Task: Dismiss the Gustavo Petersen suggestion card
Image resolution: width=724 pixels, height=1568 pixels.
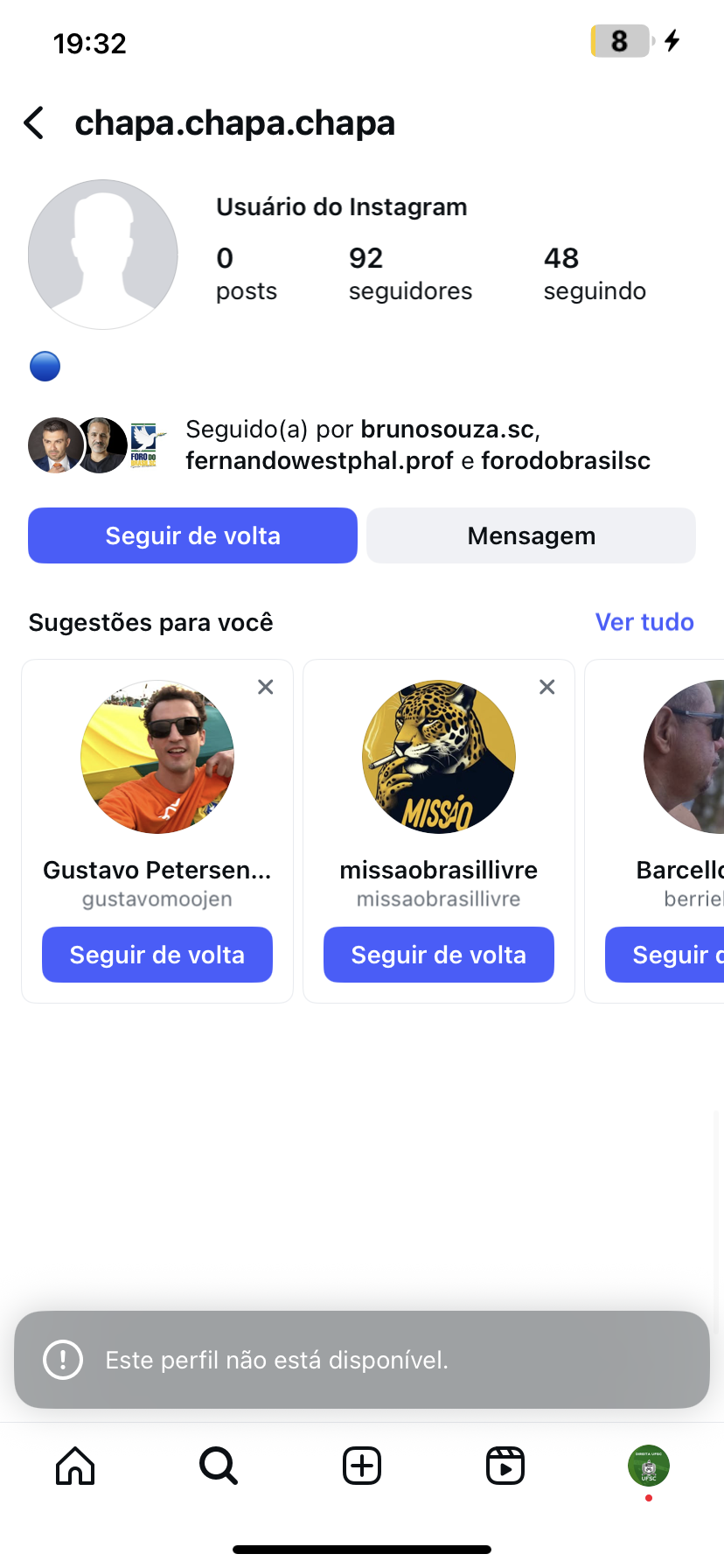Action: (x=266, y=687)
